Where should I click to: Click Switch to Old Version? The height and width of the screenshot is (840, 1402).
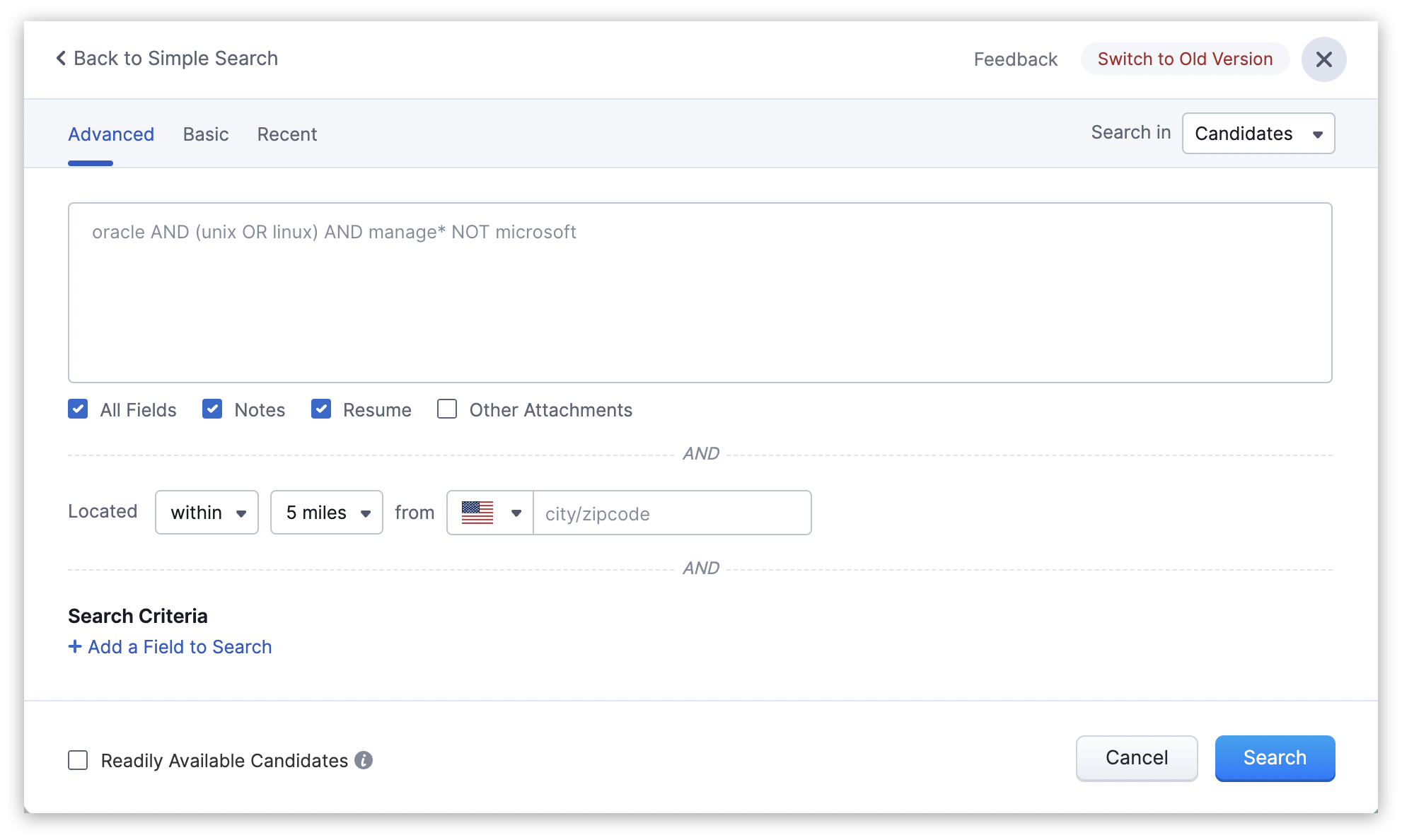point(1185,59)
